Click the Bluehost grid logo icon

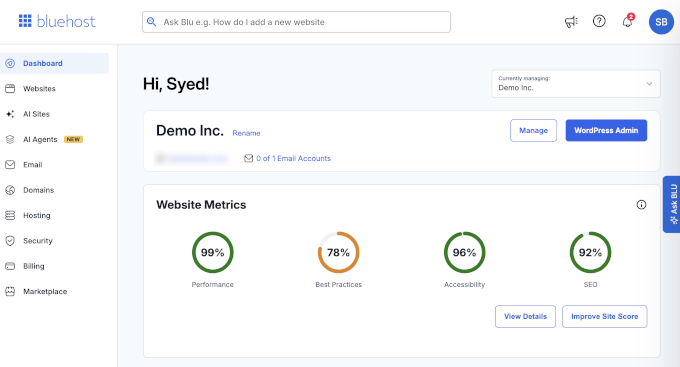[x=25, y=21]
